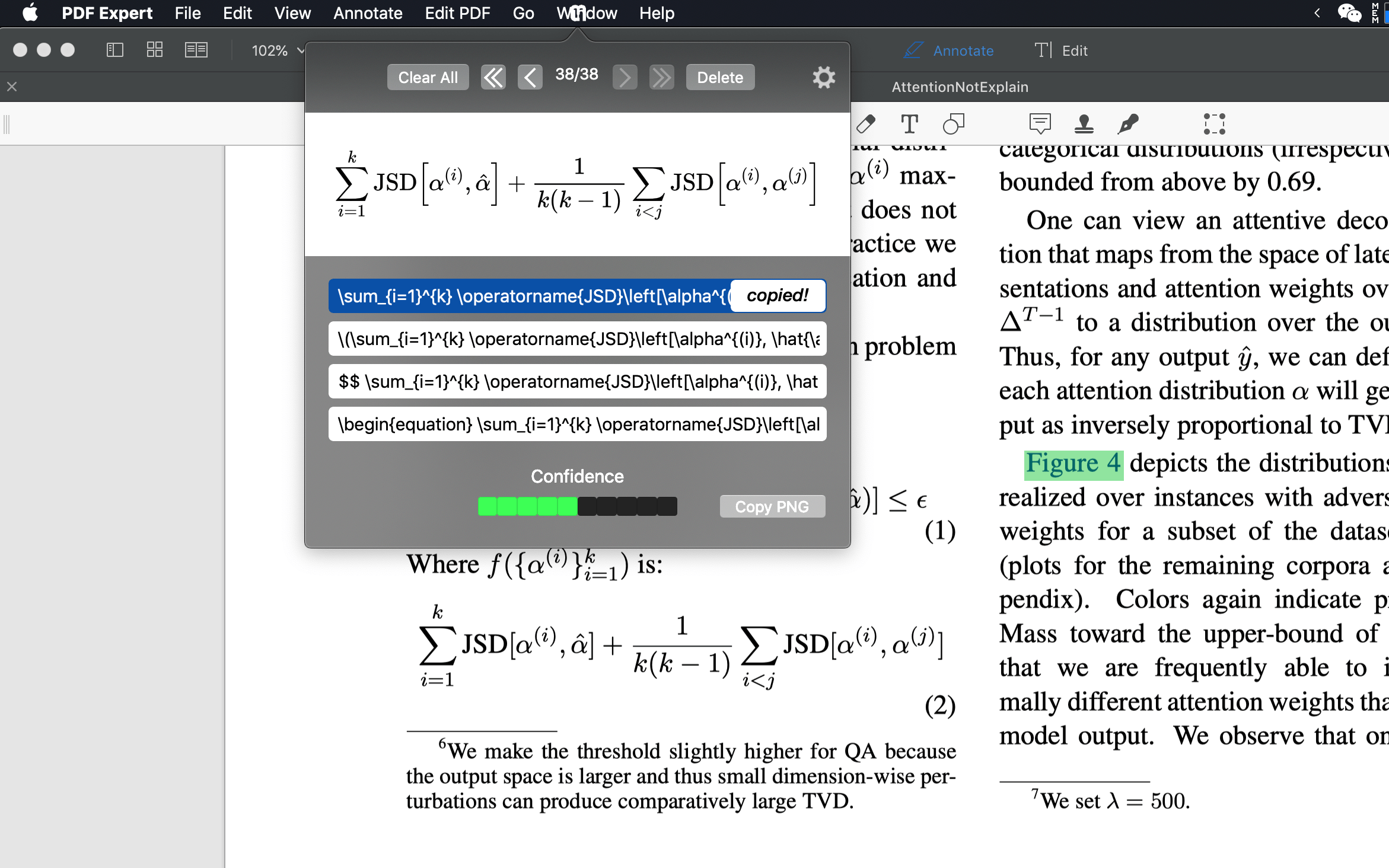Select the content selection marquee tool
1389x868 pixels.
[1214, 123]
